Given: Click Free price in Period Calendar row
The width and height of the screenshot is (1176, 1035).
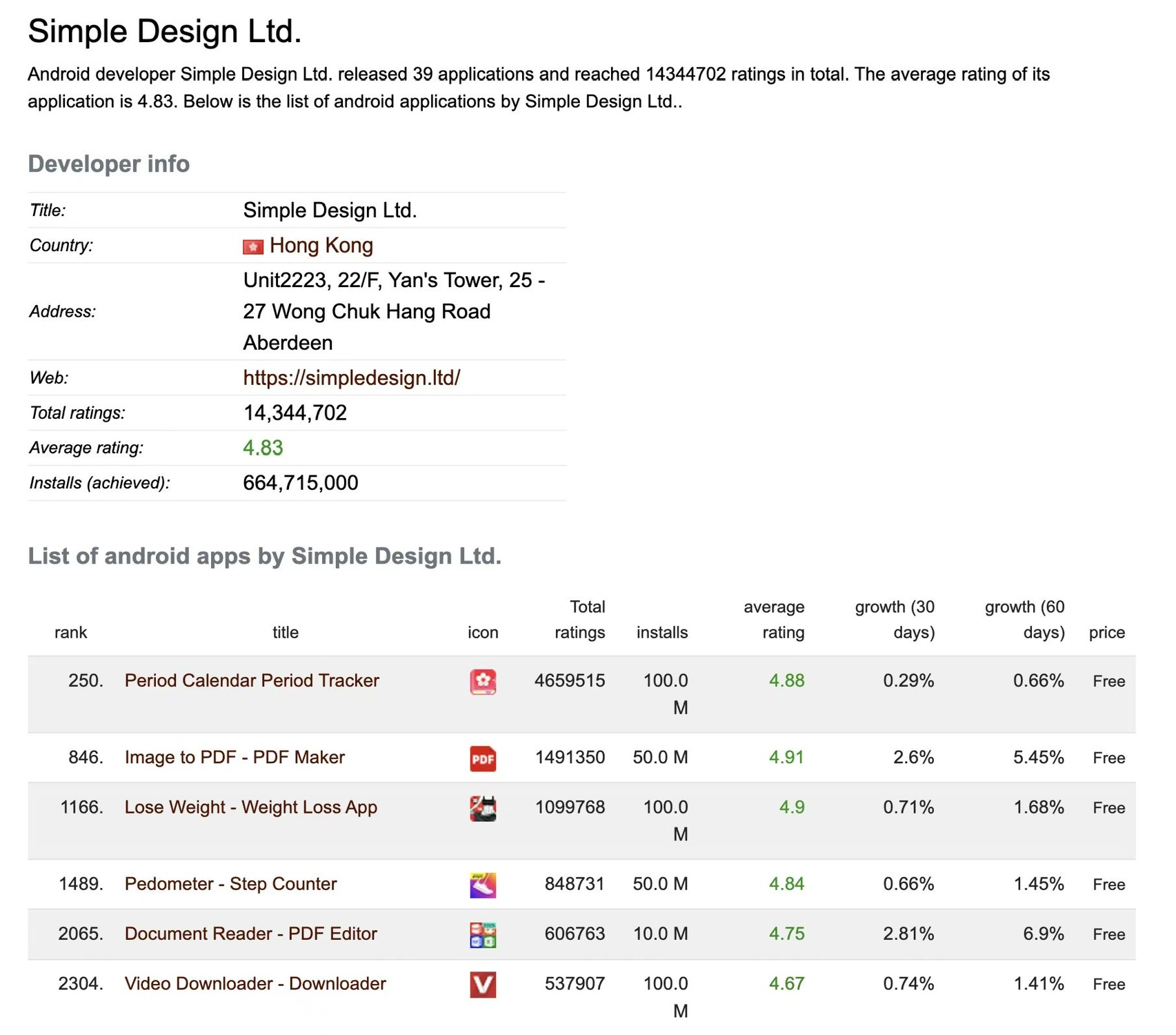Looking at the screenshot, I should point(1108,681).
